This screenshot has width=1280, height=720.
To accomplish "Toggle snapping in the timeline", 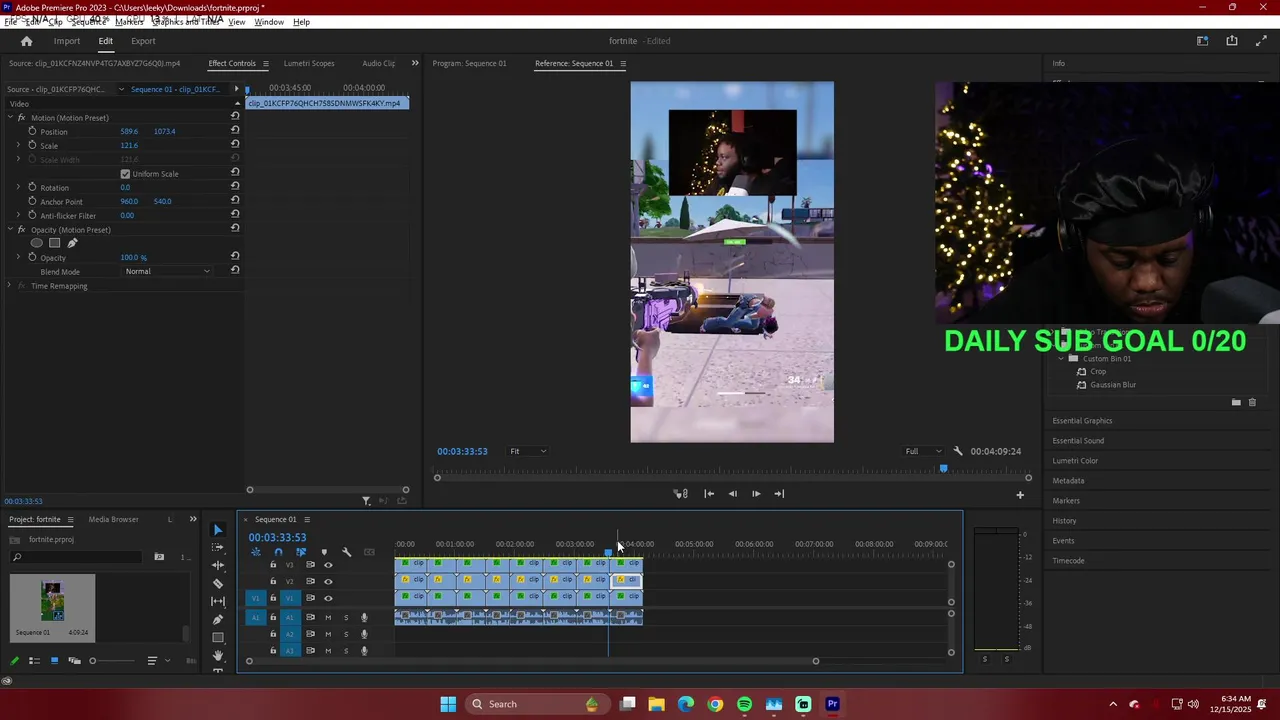I will tap(278, 552).
